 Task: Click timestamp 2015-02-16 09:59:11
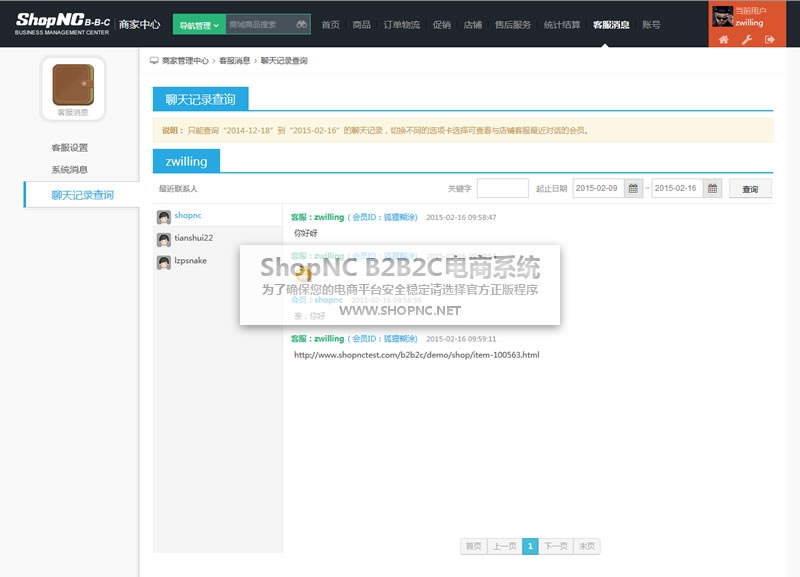pyautogui.click(x=461, y=339)
